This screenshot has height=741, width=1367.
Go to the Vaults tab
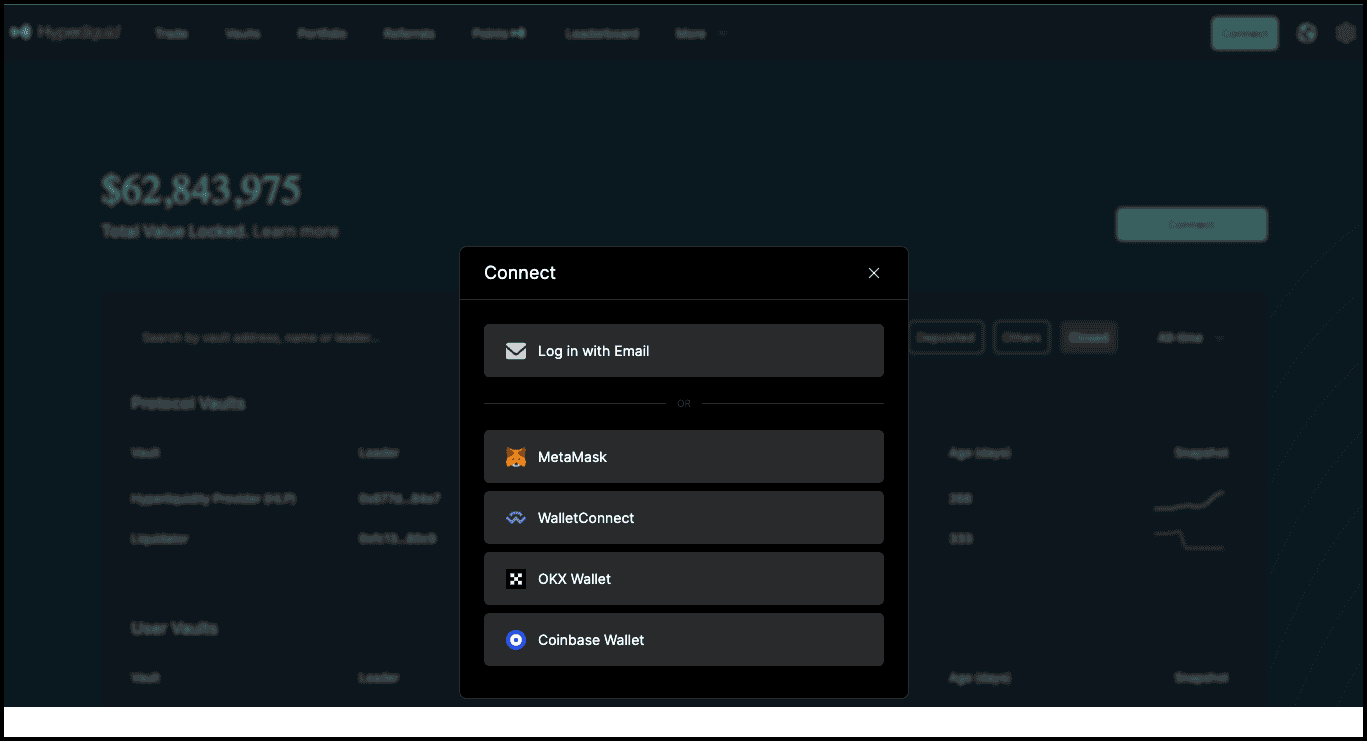(x=243, y=34)
